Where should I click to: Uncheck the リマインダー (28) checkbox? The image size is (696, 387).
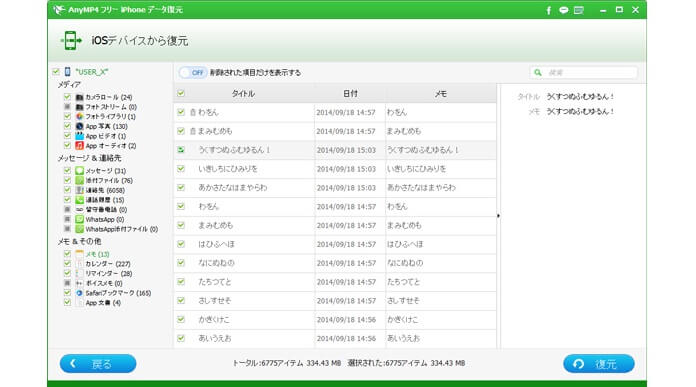point(67,273)
